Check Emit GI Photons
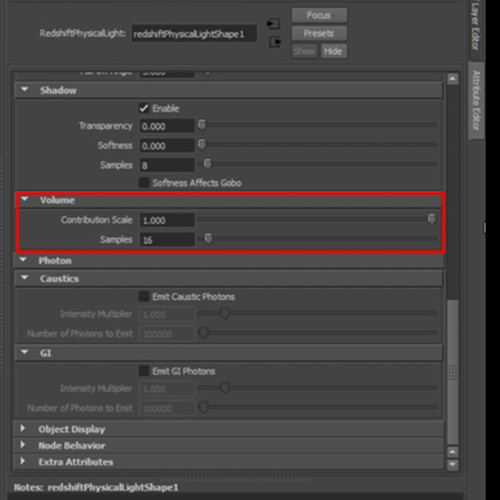500x500 pixels. [x=144, y=371]
